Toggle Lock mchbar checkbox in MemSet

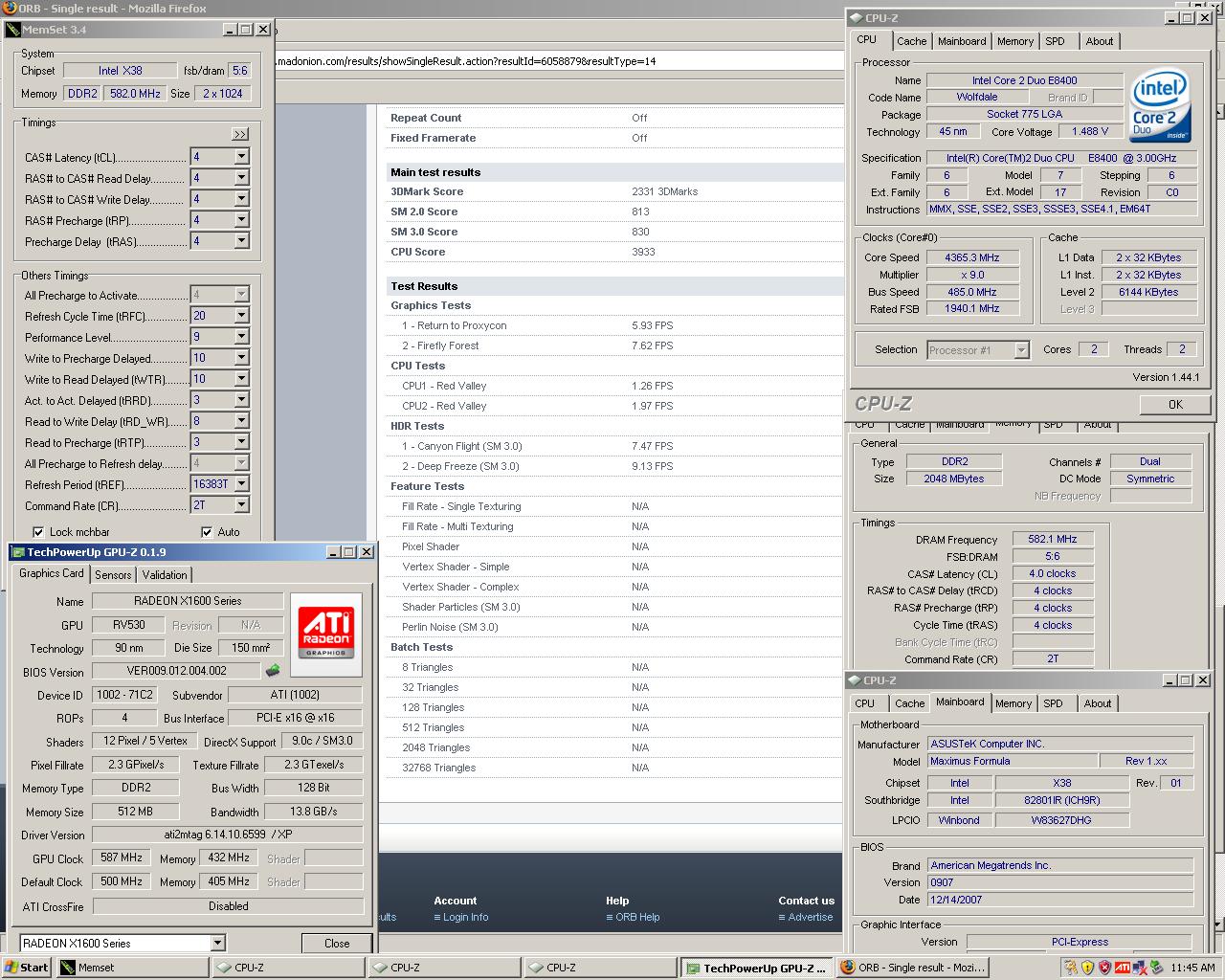38,532
